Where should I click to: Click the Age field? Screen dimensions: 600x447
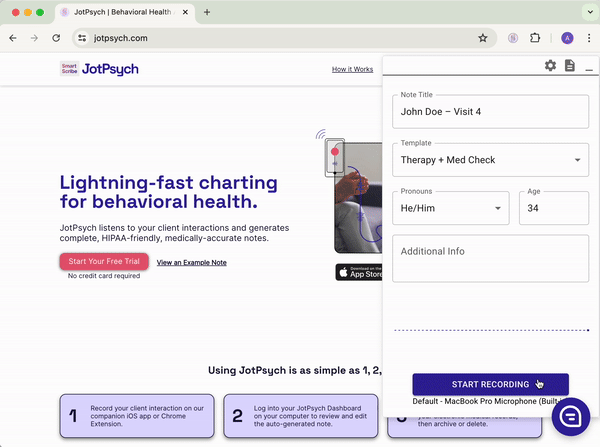pos(554,208)
